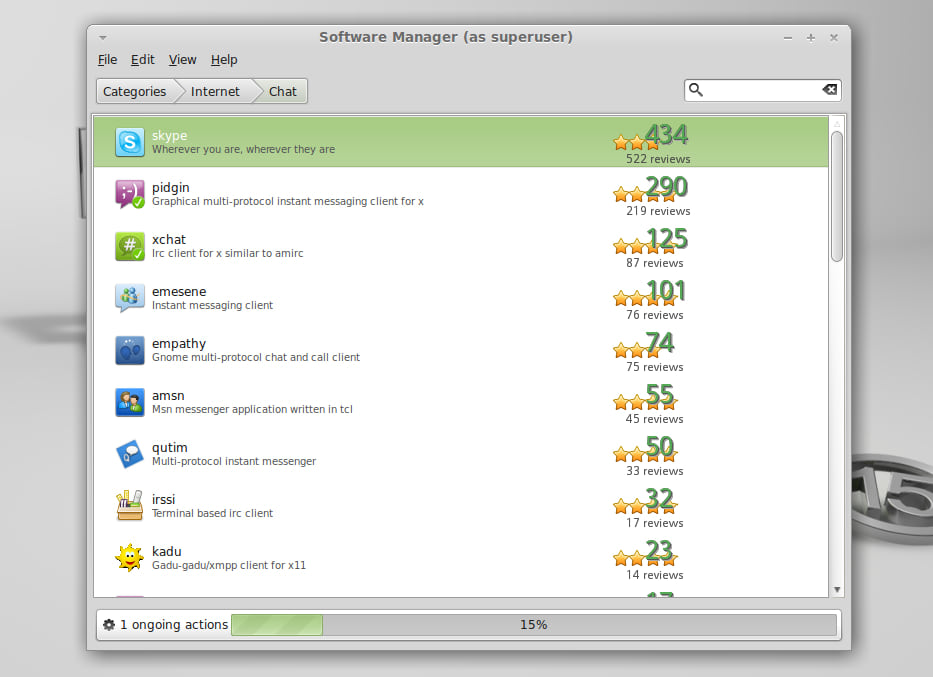Select the amsn package name

click(168, 395)
